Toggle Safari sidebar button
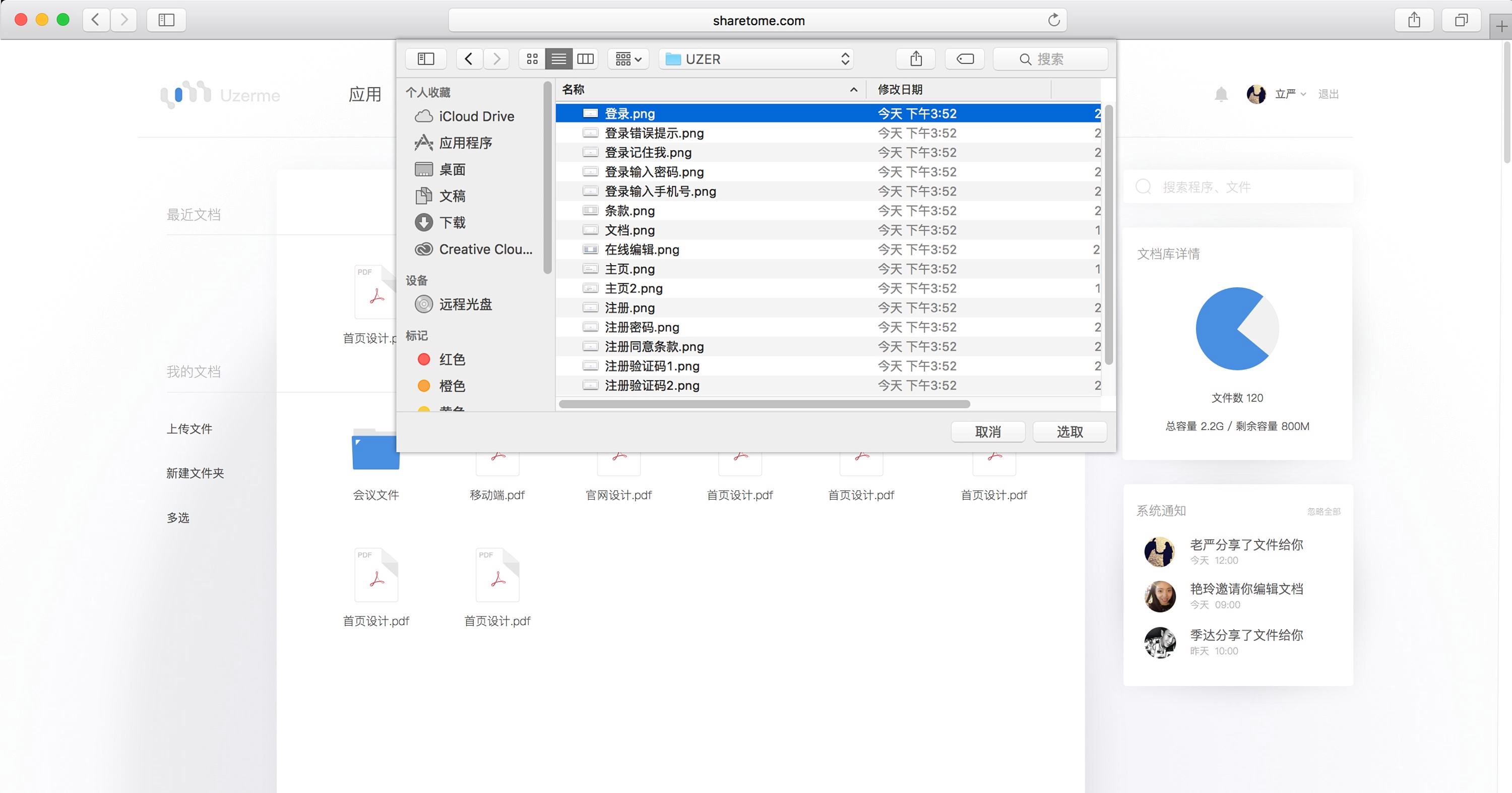The height and width of the screenshot is (793, 1512). tap(166, 20)
